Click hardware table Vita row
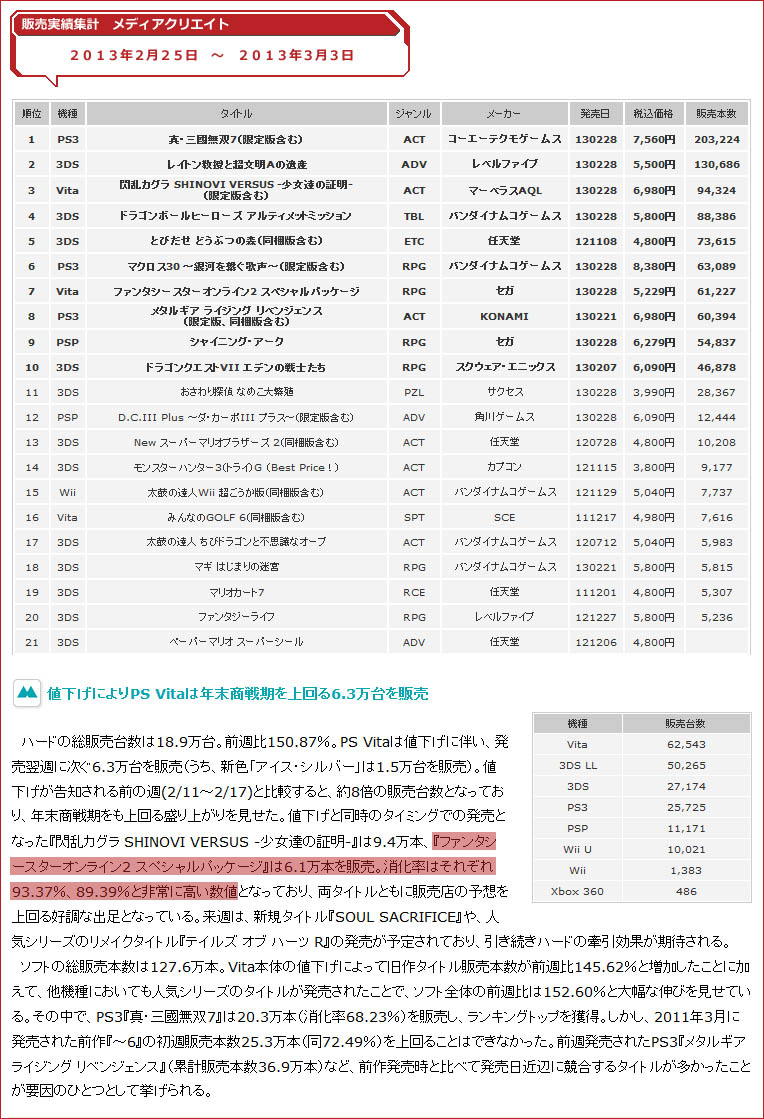The height and width of the screenshot is (1119, 764). pos(641,744)
